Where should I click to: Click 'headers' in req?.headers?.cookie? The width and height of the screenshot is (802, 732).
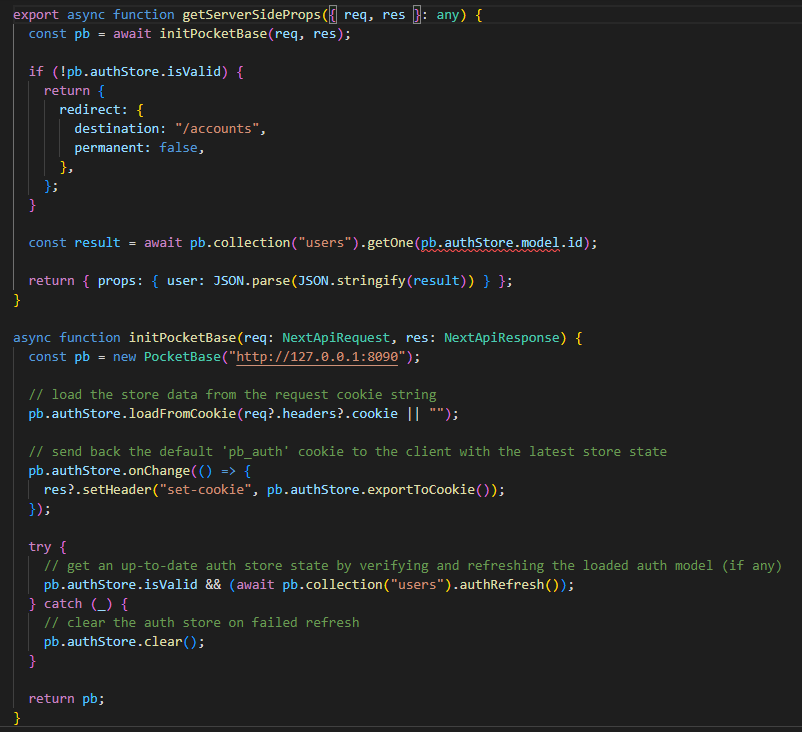point(309,413)
